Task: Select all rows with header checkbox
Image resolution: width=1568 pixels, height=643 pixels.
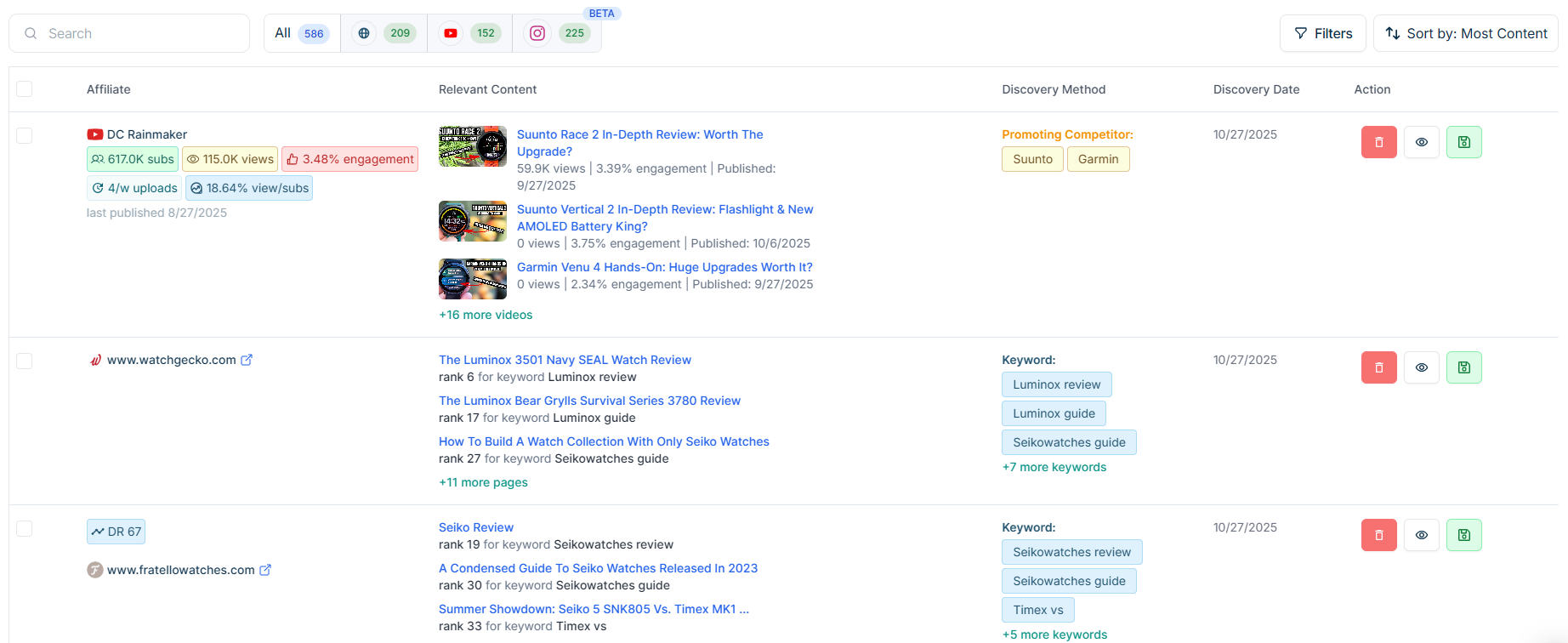Action: point(25,89)
